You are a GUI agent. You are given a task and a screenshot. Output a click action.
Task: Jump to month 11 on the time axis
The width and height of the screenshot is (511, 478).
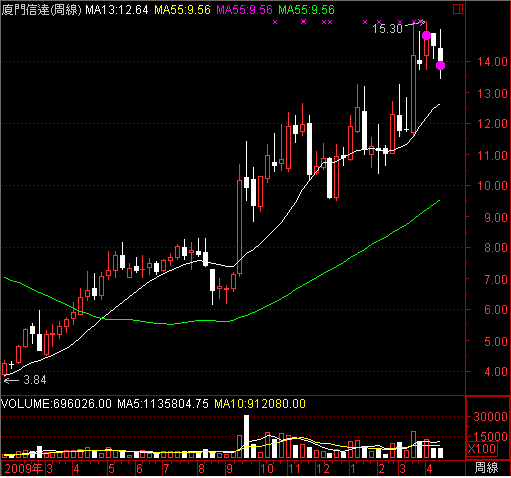pyautogui.click(x=294, y=469)
